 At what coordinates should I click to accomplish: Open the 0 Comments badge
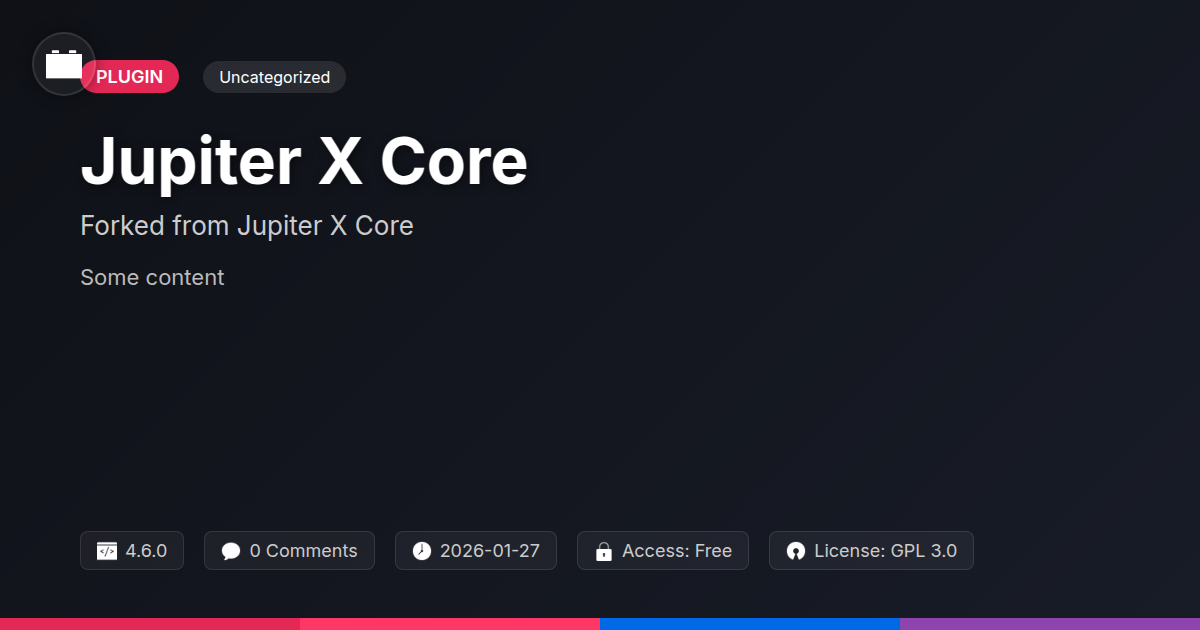click(x=289, y=551)
